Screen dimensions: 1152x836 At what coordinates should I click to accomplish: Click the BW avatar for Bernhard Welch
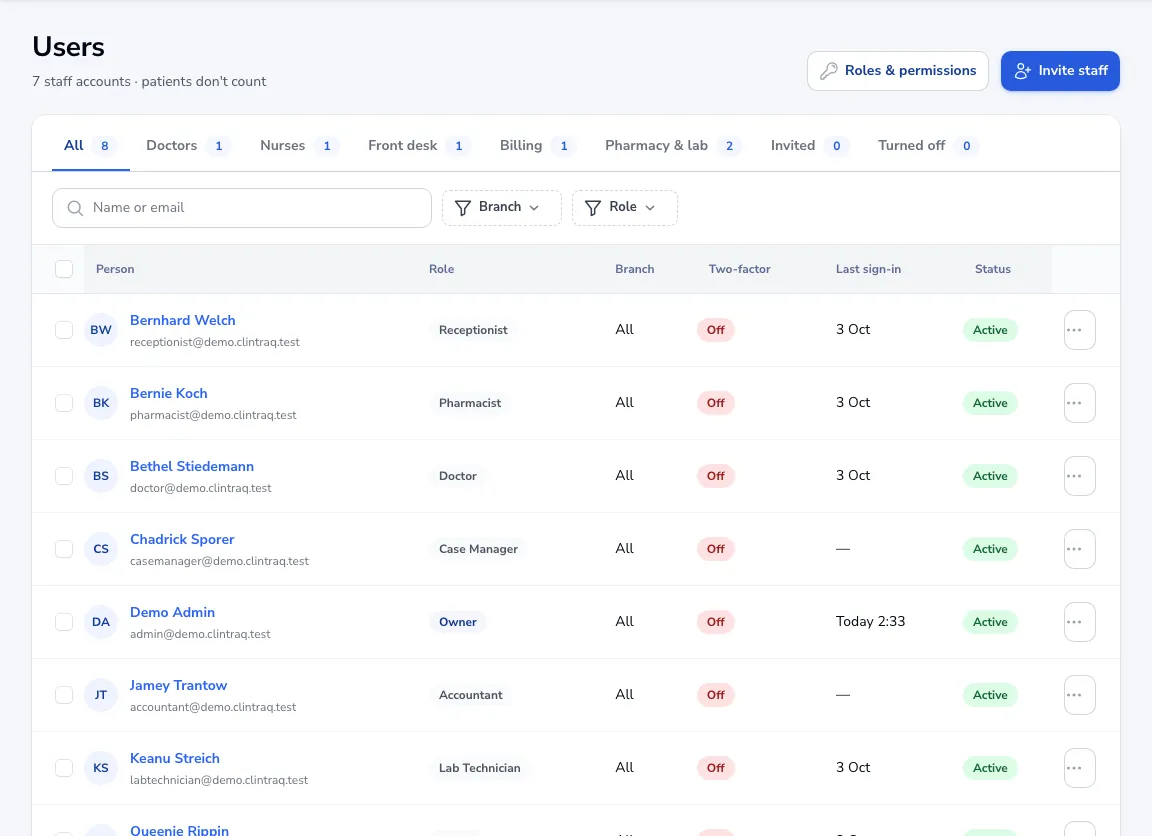pos(101,330)
